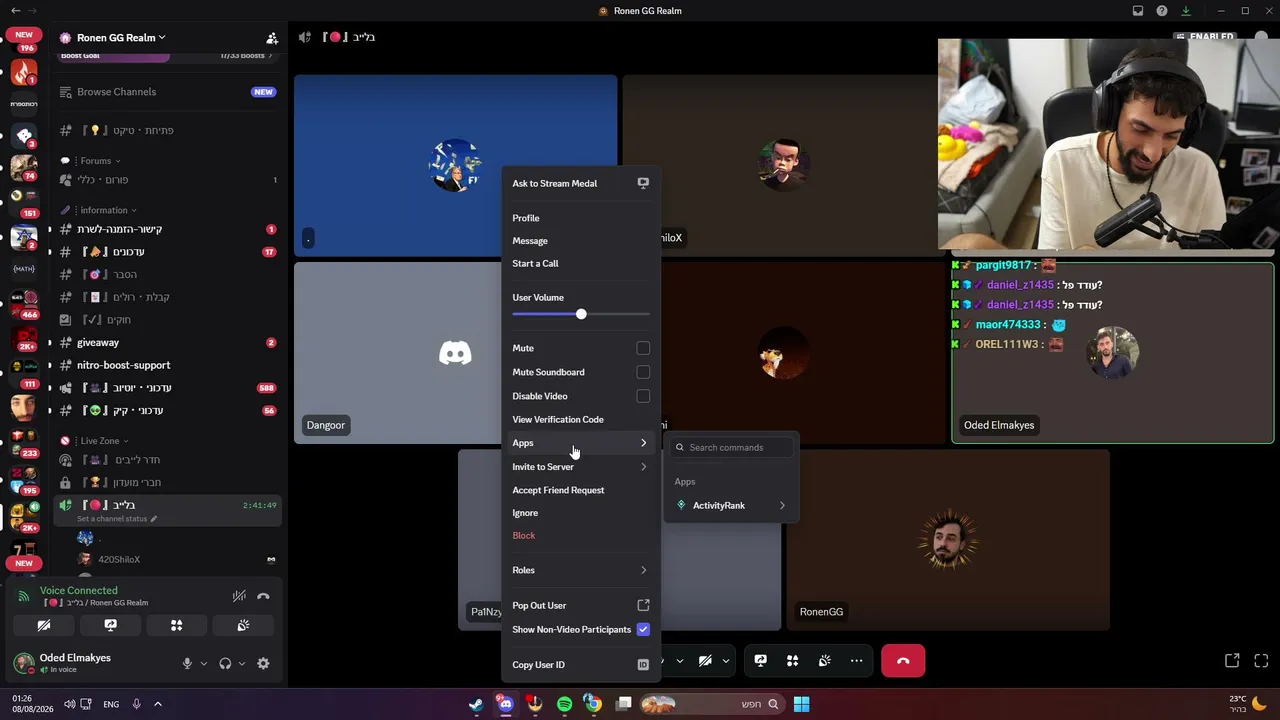1280x720 pixels.
Task: Open the soundboard from the Voice Connected panel
Action: click(243, 625)
